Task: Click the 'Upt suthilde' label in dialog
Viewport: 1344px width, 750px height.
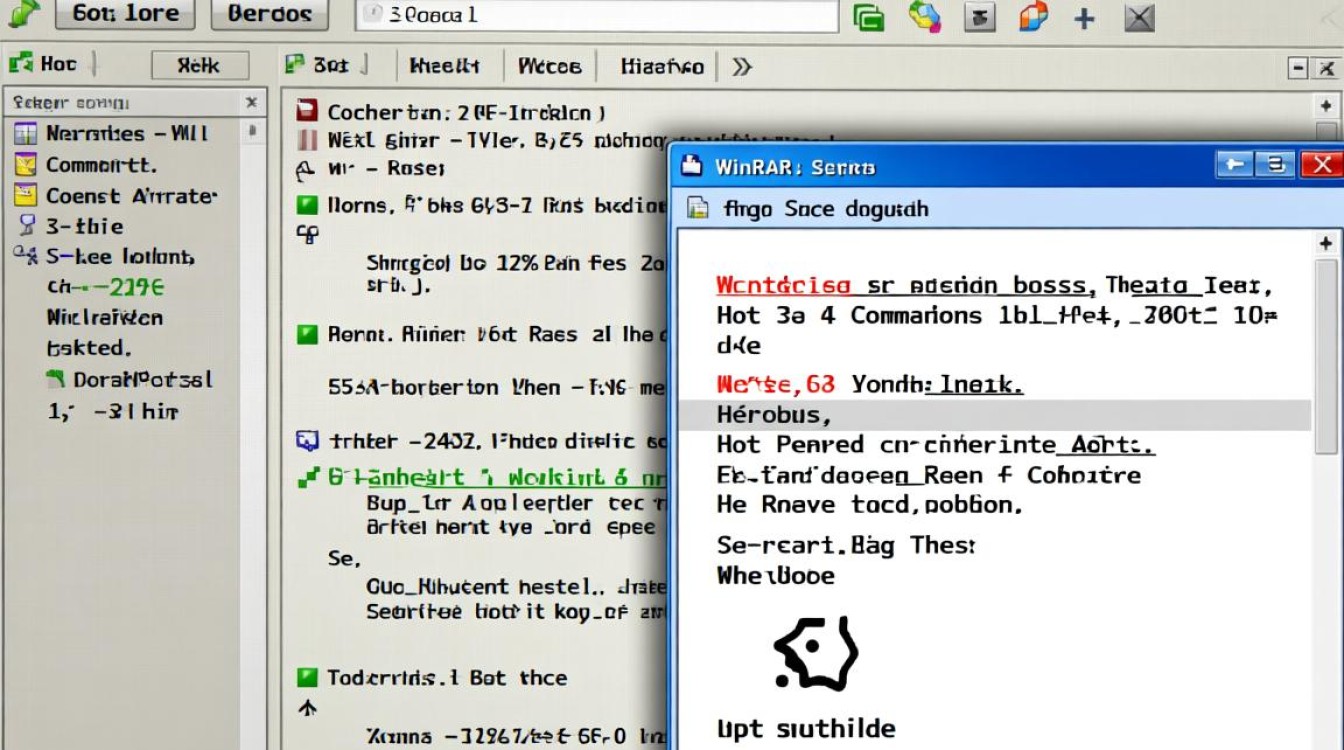Action: click(x=806, y=728)
